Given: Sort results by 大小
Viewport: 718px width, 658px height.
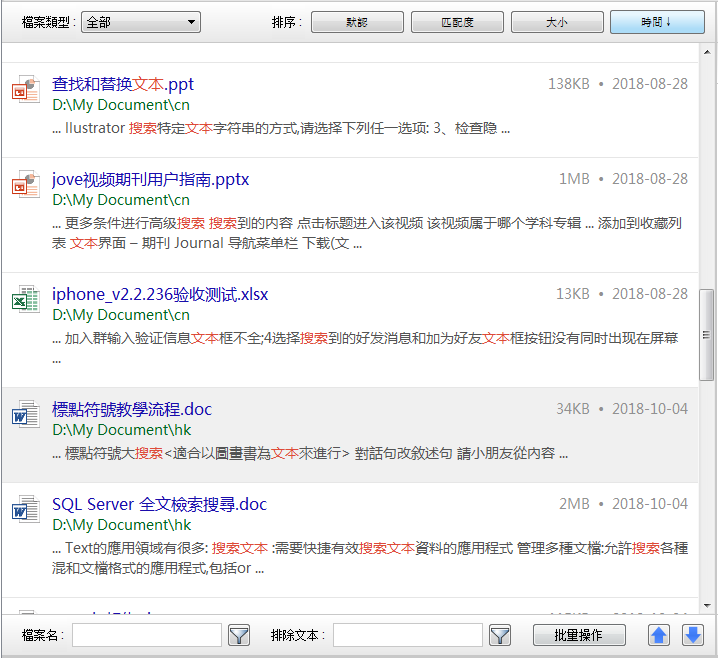Looking at the screenshot, I should [557, 22].
